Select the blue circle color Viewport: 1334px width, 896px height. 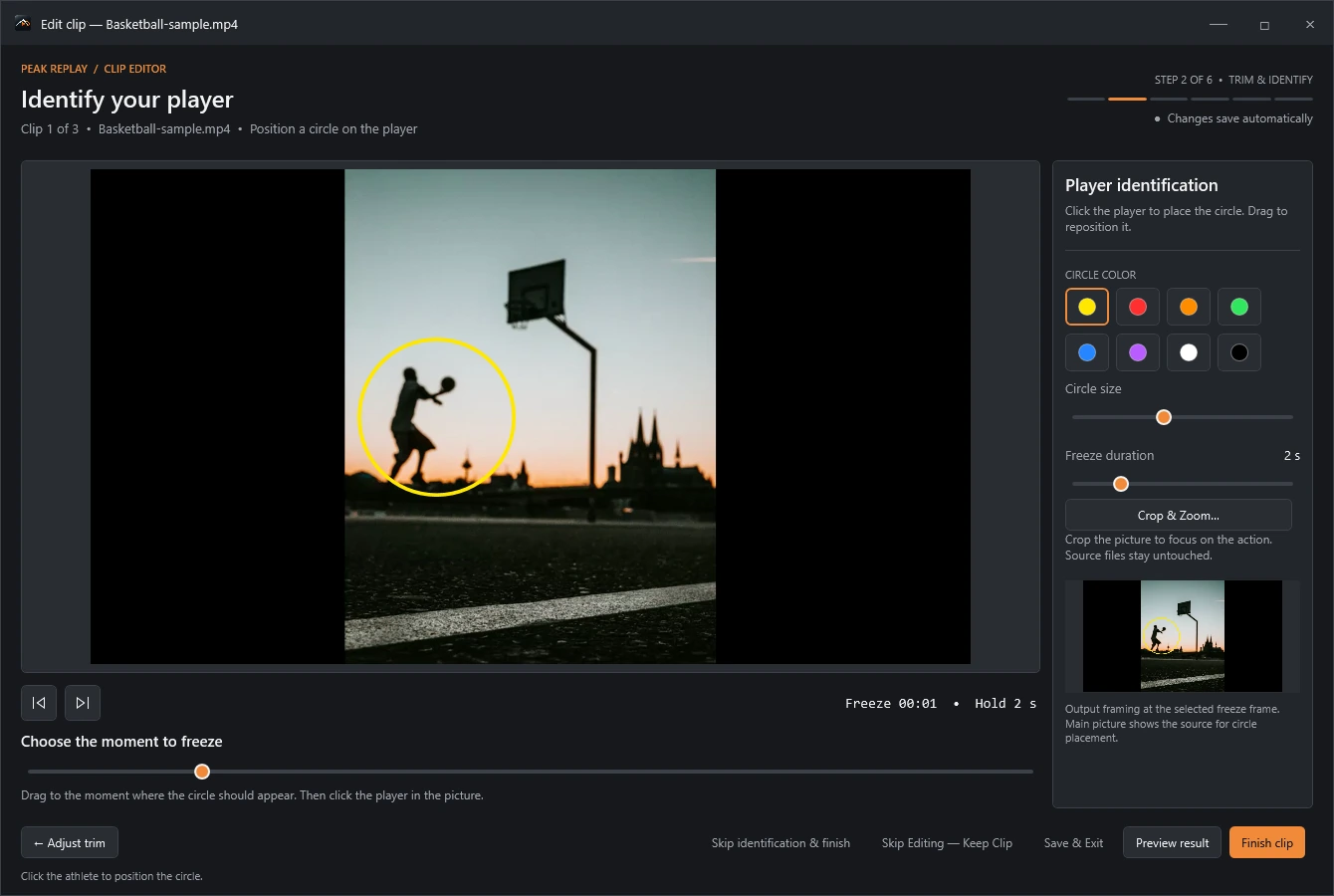[1087, 352]
